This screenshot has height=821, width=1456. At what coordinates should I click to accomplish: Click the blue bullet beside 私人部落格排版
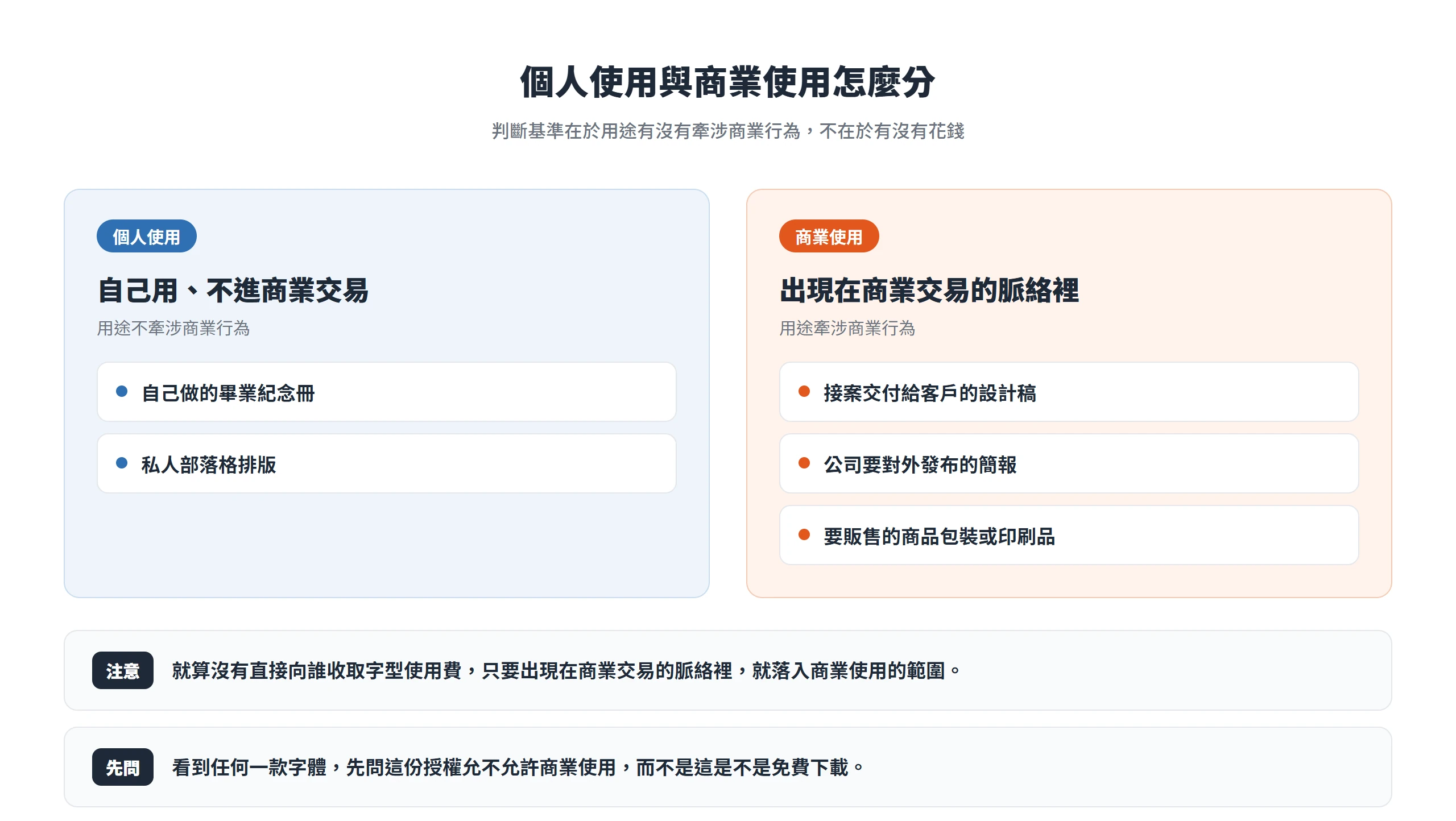coord(122,463)
